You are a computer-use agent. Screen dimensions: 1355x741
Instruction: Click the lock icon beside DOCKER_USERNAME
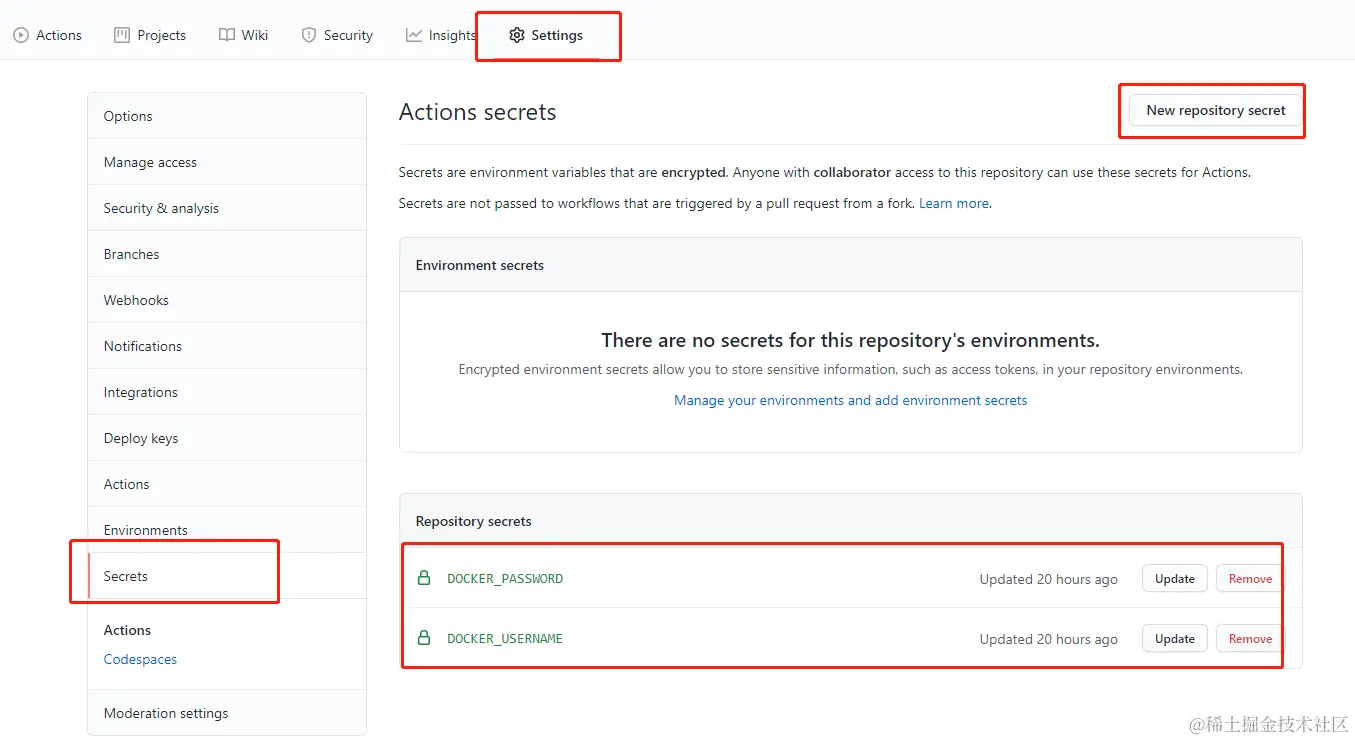coord(424,638)
